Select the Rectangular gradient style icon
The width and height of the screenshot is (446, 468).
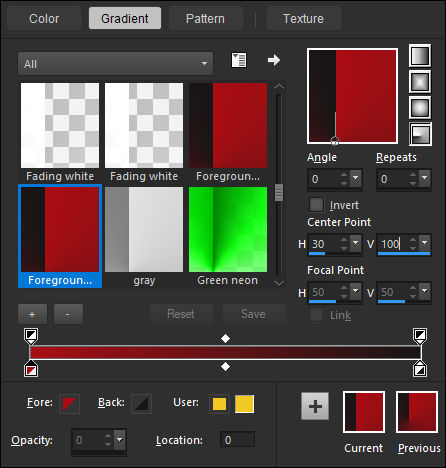[x=420, y=82]
